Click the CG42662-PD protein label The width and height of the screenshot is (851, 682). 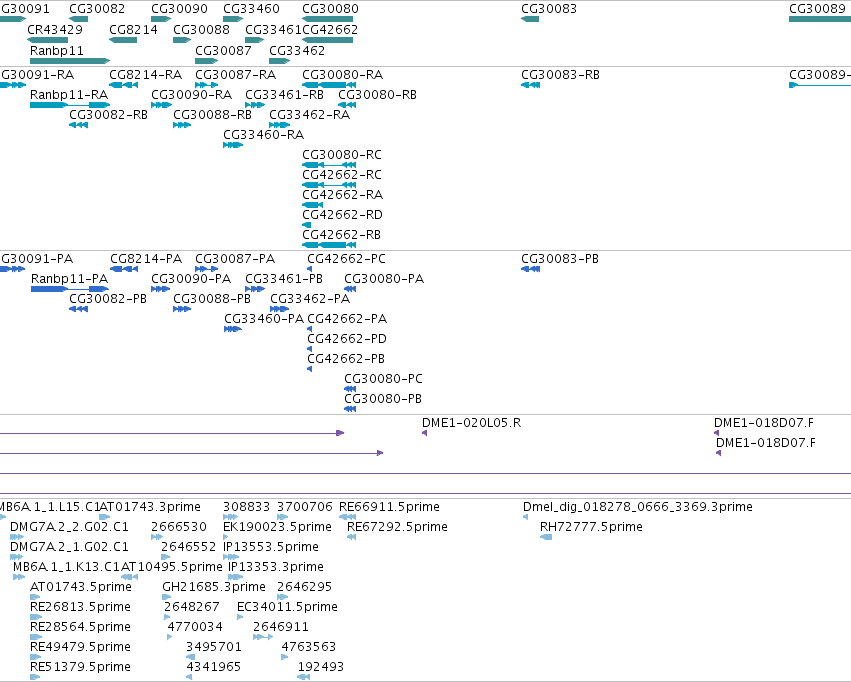point(347,339)
